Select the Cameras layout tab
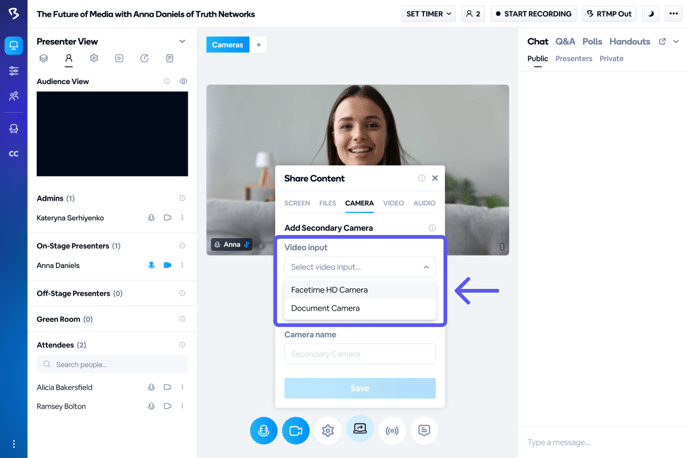The image size is (688, 458). (x=228, y=45)
